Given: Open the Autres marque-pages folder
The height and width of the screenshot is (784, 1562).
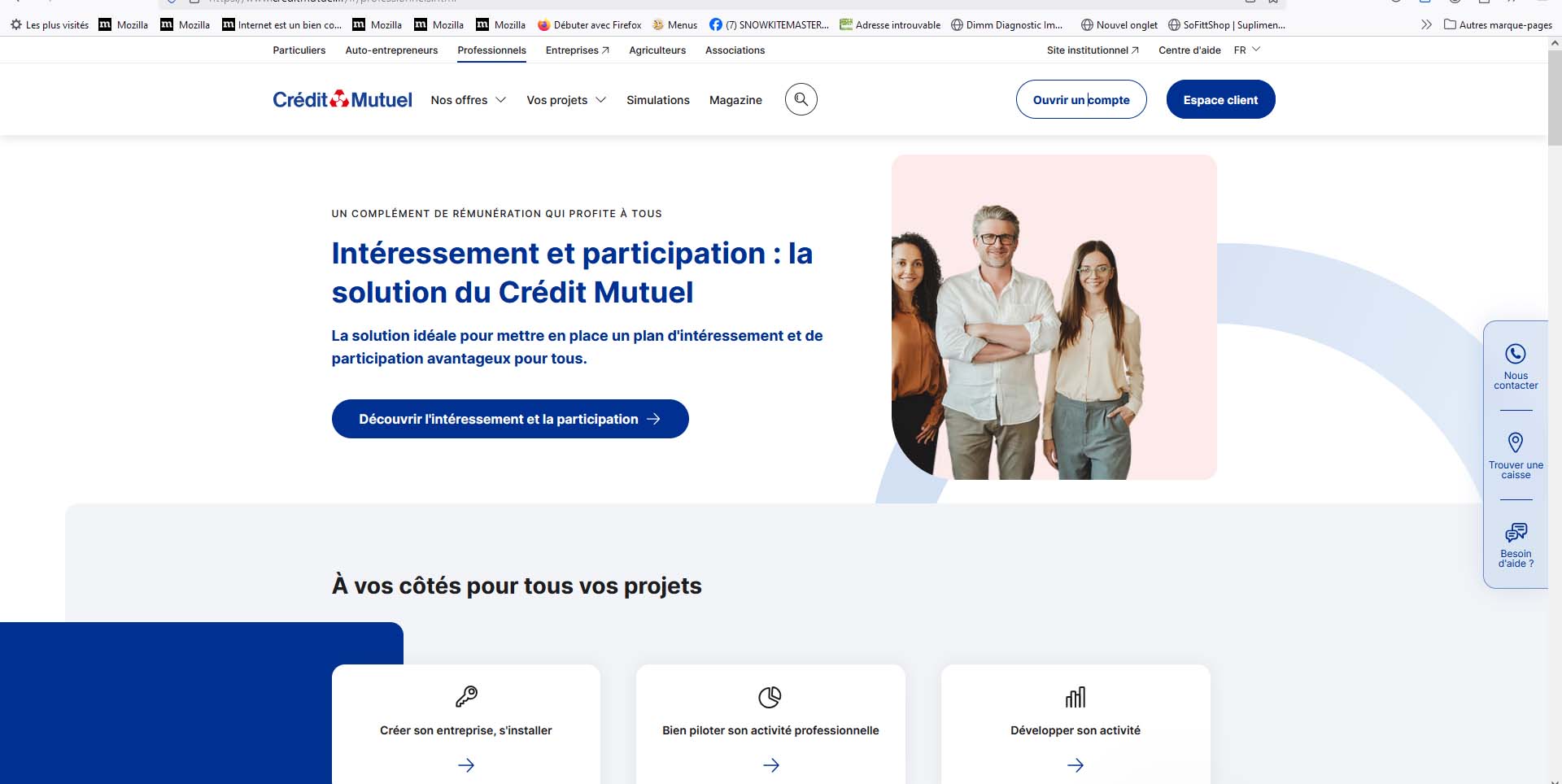Looking at the screenshot, I should 1498,24.
